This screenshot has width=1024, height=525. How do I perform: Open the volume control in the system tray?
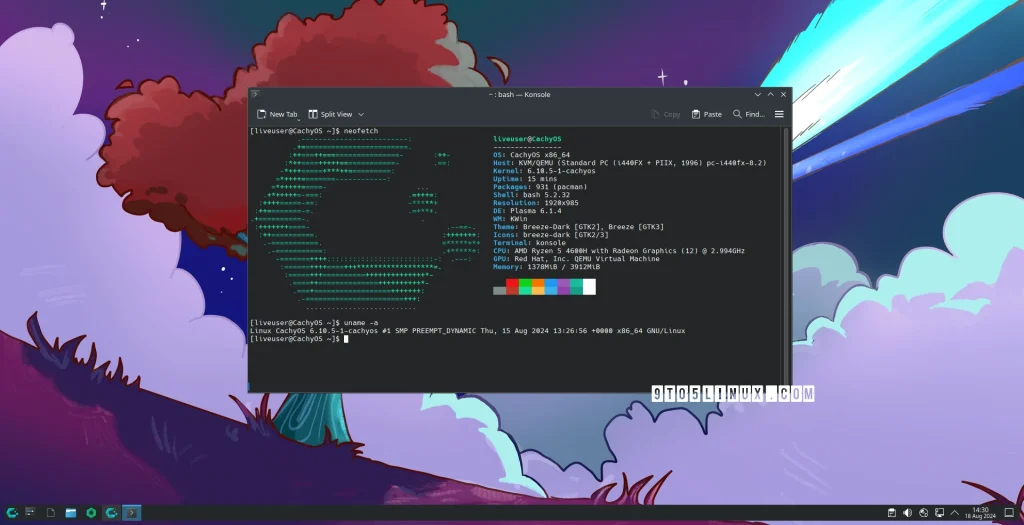(x=908, y=513)
